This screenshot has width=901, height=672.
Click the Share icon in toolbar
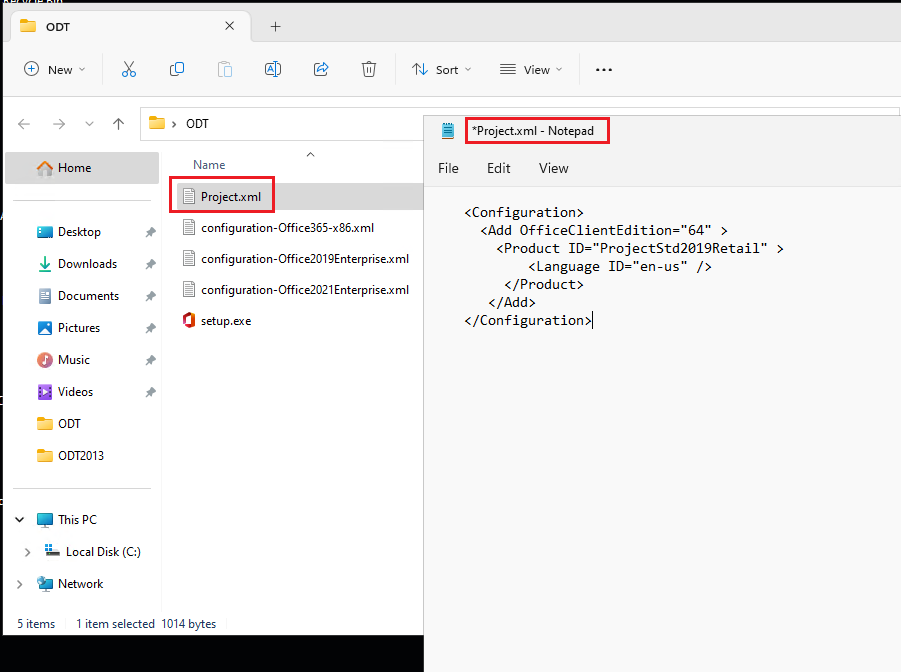point(321,70)
